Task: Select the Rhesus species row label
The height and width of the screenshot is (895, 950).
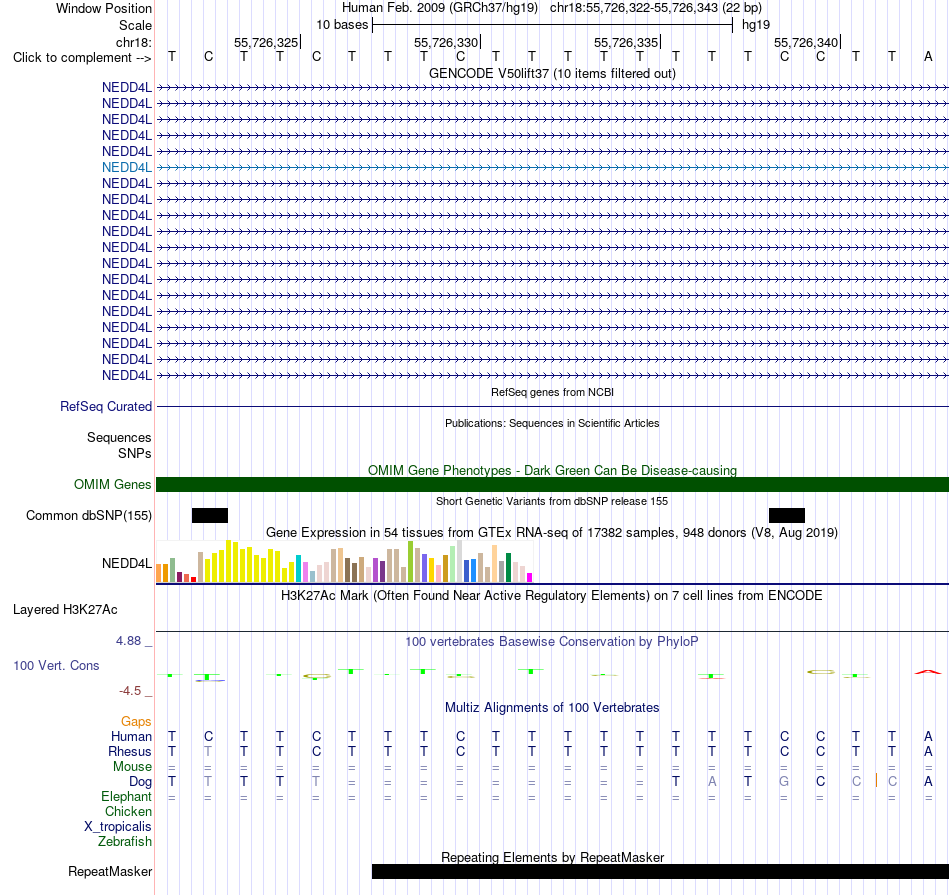Action: point(130,751)
